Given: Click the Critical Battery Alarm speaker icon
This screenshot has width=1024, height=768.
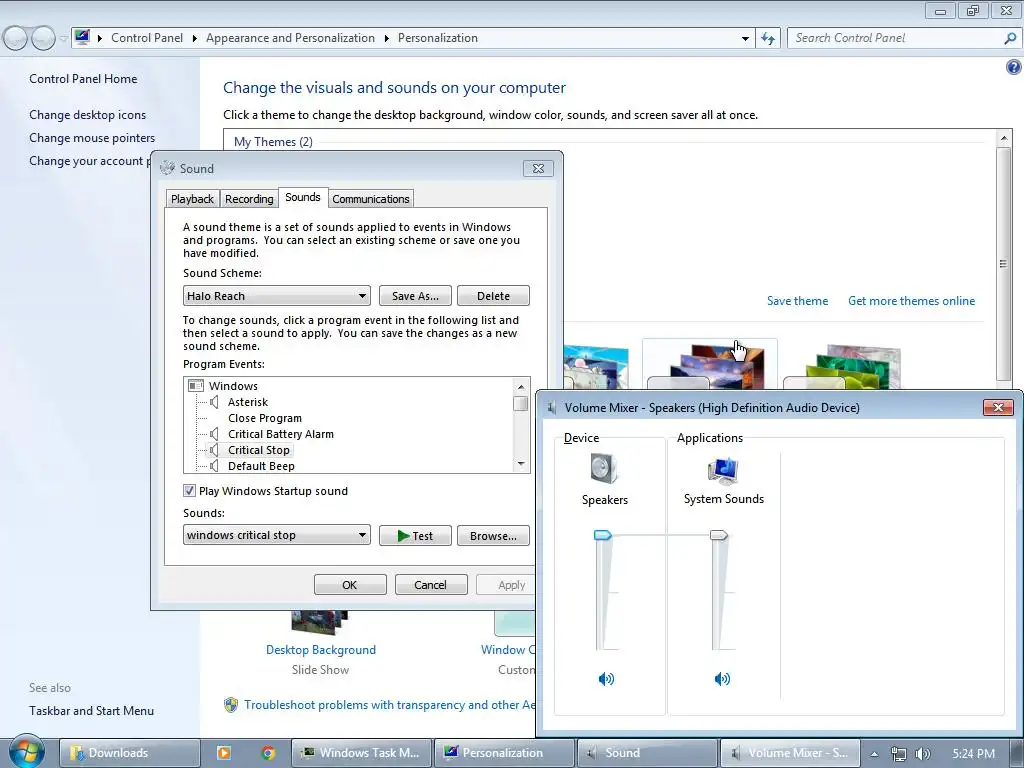Looking at the screenshot, I should point(214,434).
